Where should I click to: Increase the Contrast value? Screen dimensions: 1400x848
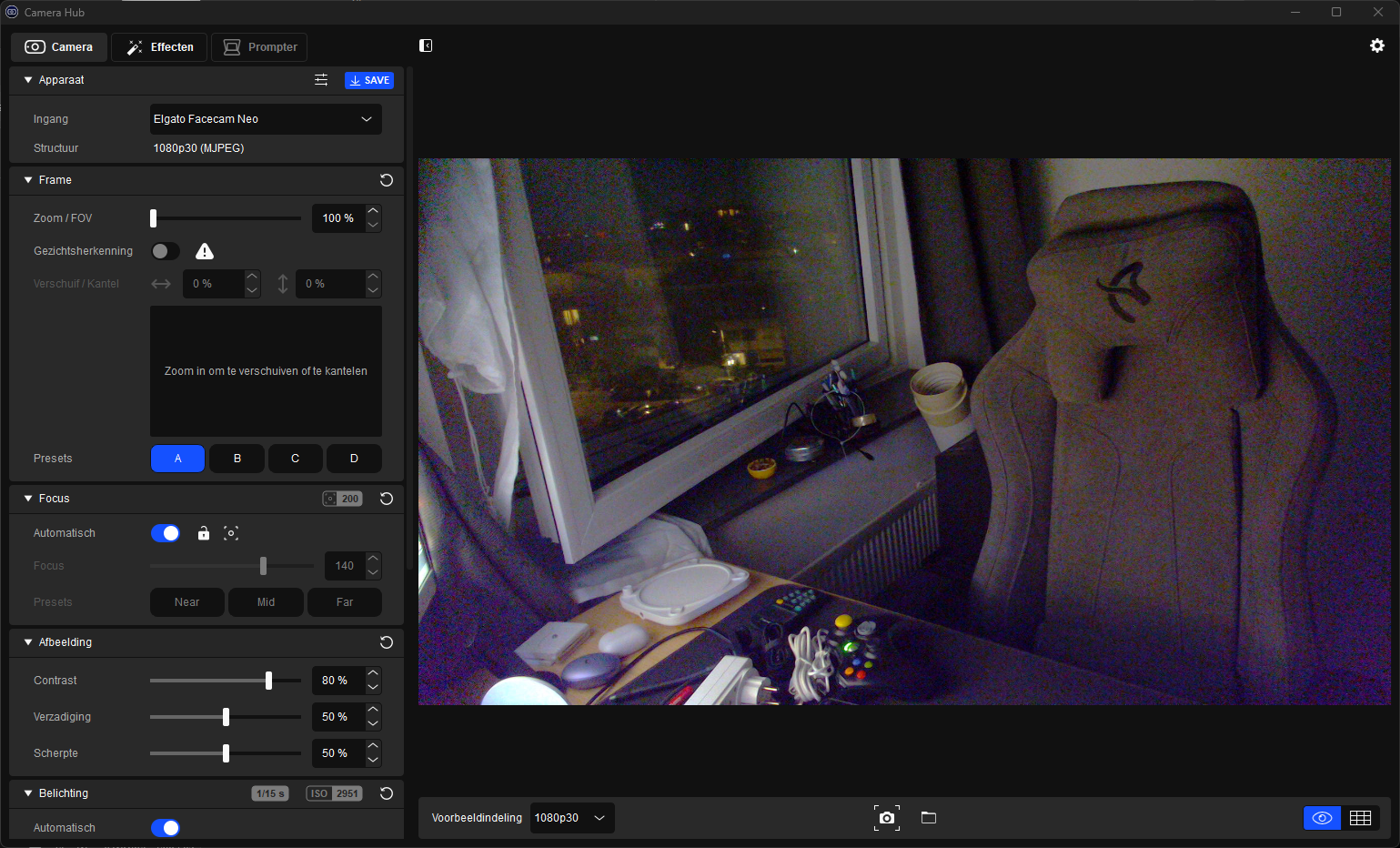(373, 673)
